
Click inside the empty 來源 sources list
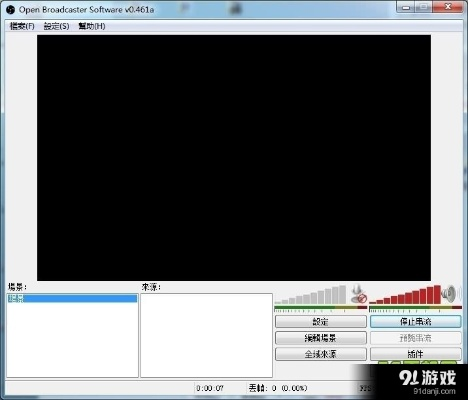coord(206,335)
